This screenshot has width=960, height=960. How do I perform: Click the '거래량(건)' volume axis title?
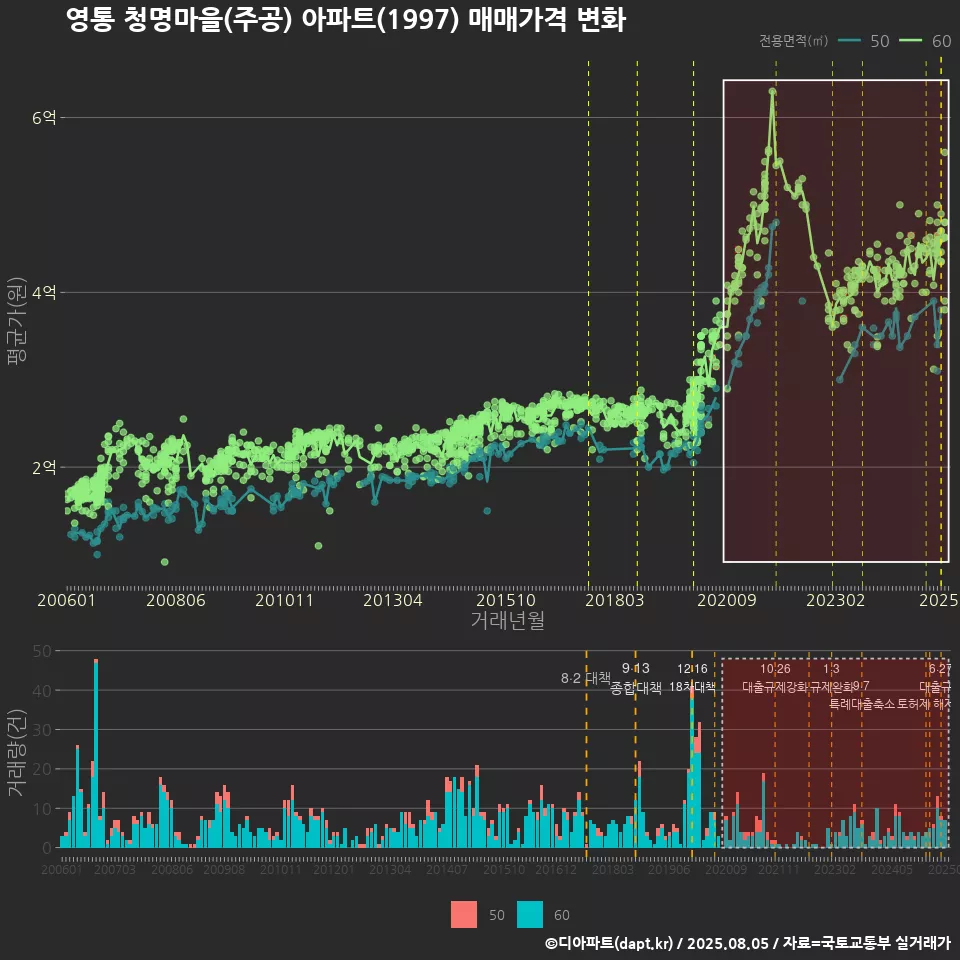pos(17,752)
